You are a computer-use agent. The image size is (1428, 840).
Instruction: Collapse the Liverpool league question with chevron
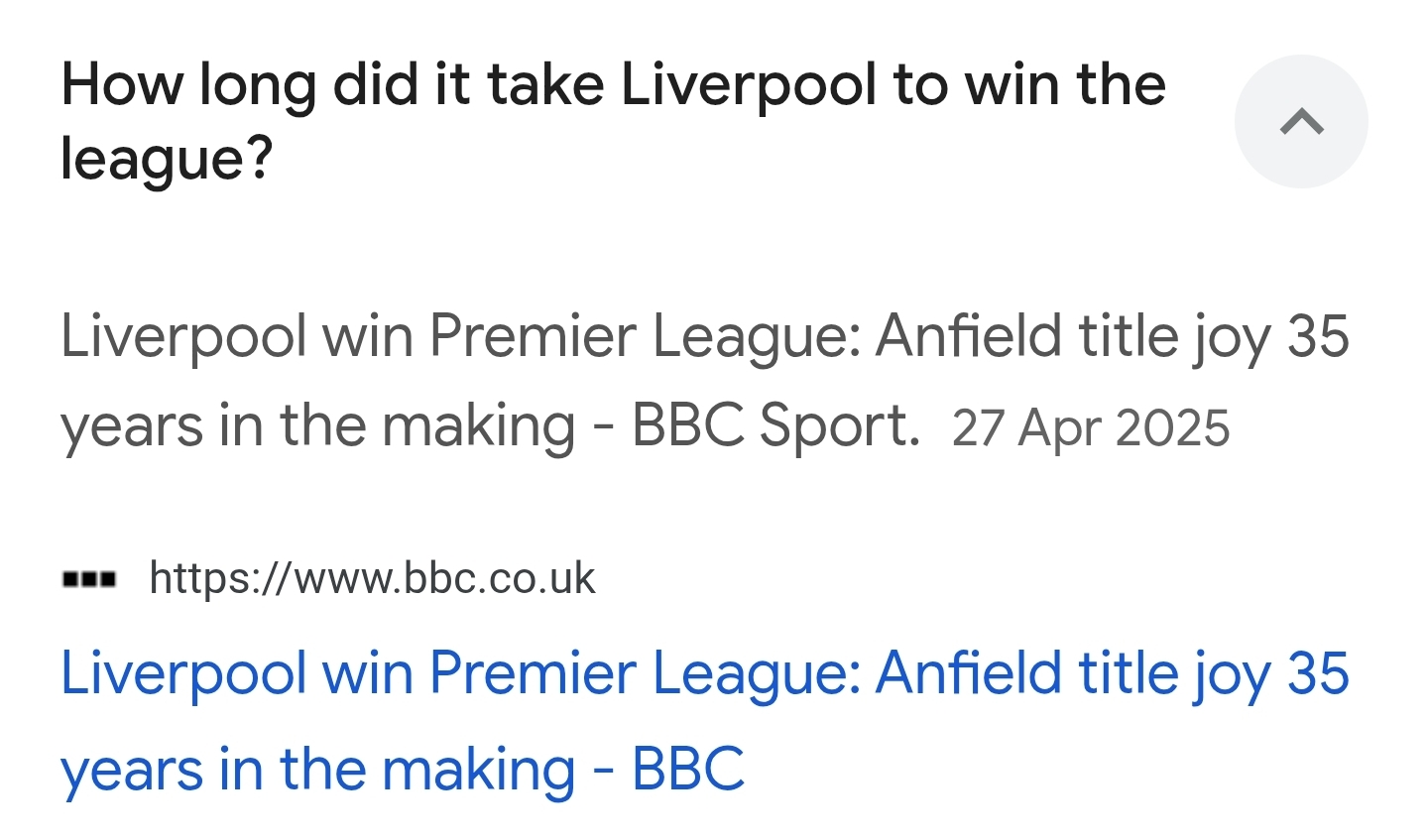click(1301, 122)
